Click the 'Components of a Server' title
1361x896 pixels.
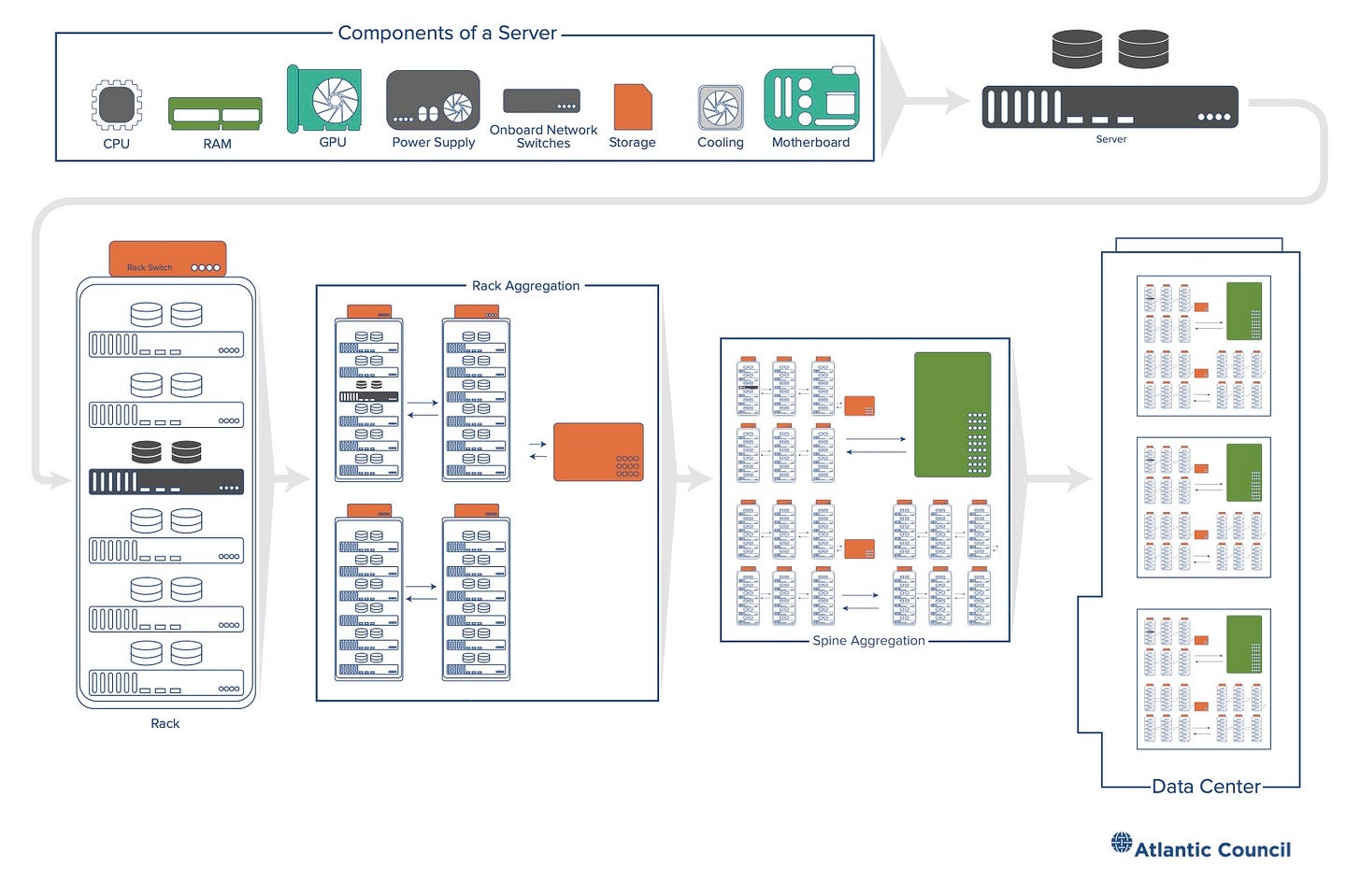coord(447,33)
